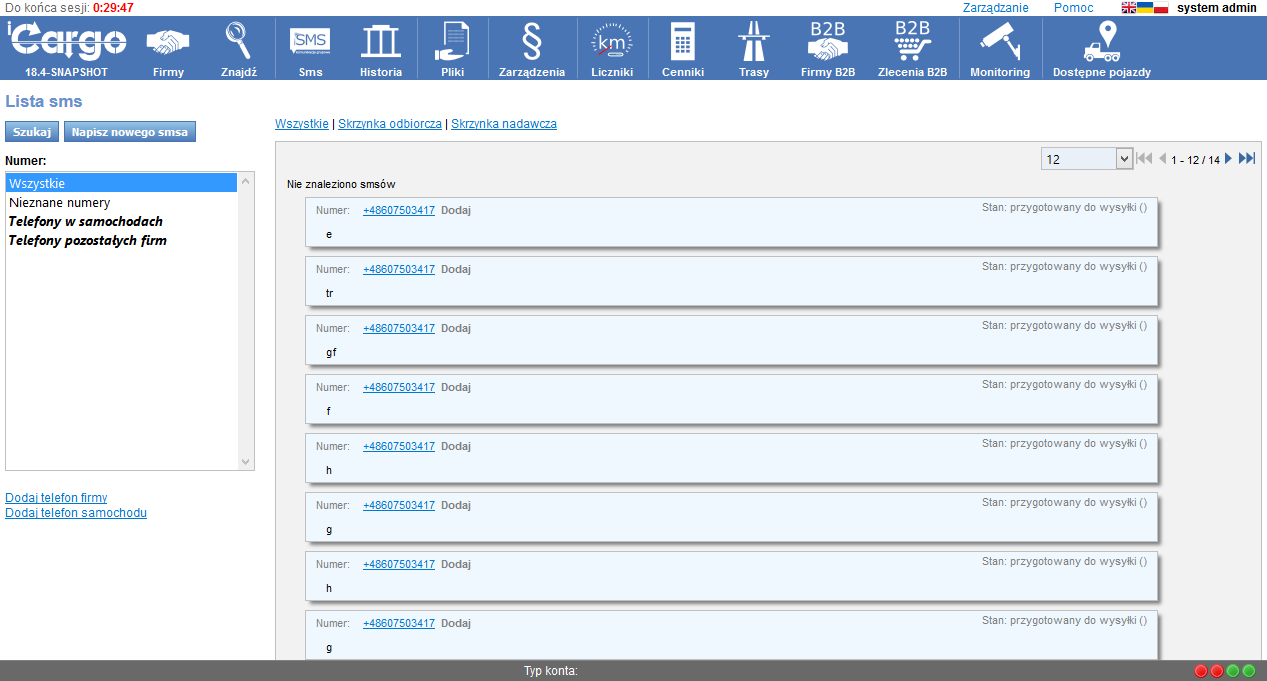1267x681 pixels.
Task: Open the Historia building icon
Action: coord(380,43)
